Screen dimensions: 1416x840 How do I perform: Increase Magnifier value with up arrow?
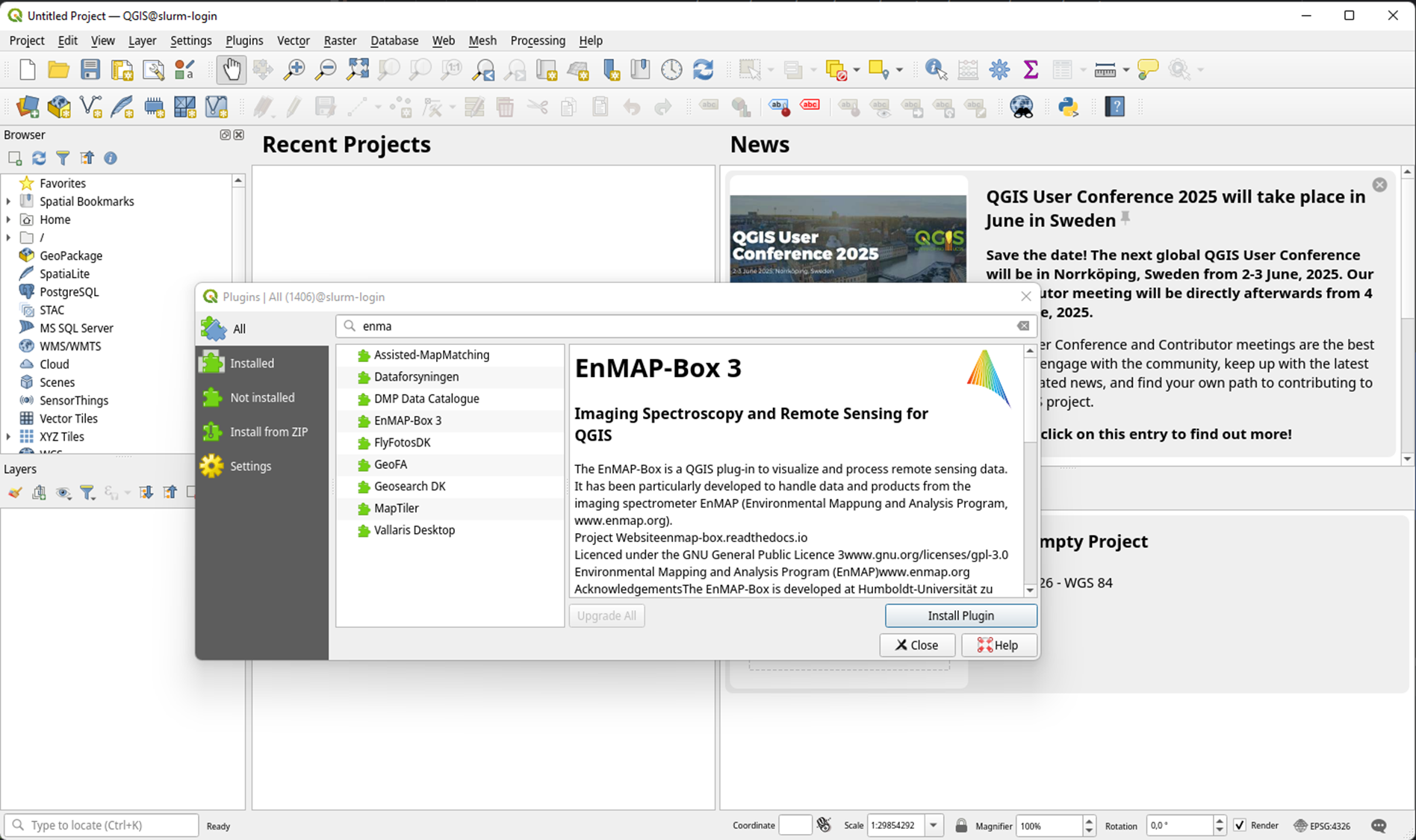point(1089,821)
